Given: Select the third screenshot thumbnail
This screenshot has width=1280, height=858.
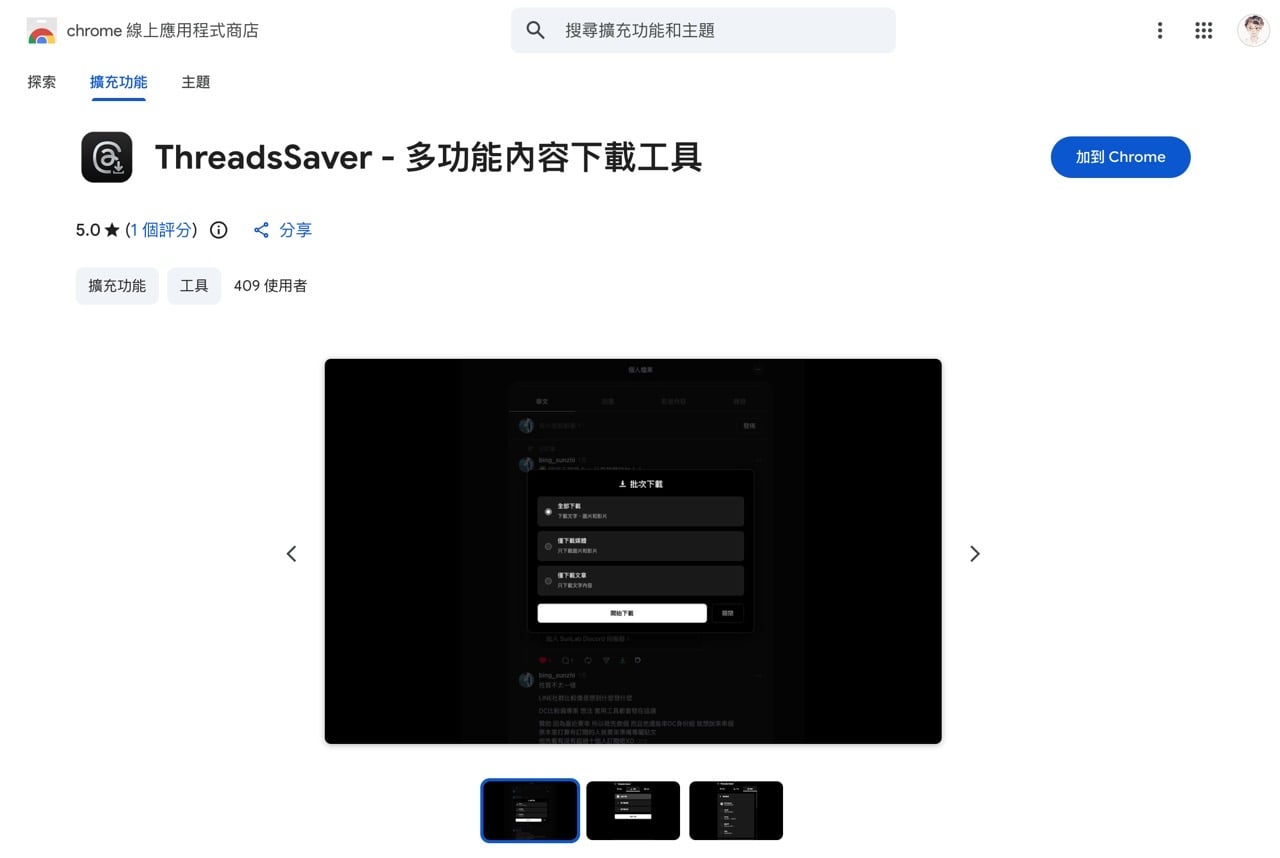Looking at the screenshot, I should pyautogui.click(x=736, y=810).
